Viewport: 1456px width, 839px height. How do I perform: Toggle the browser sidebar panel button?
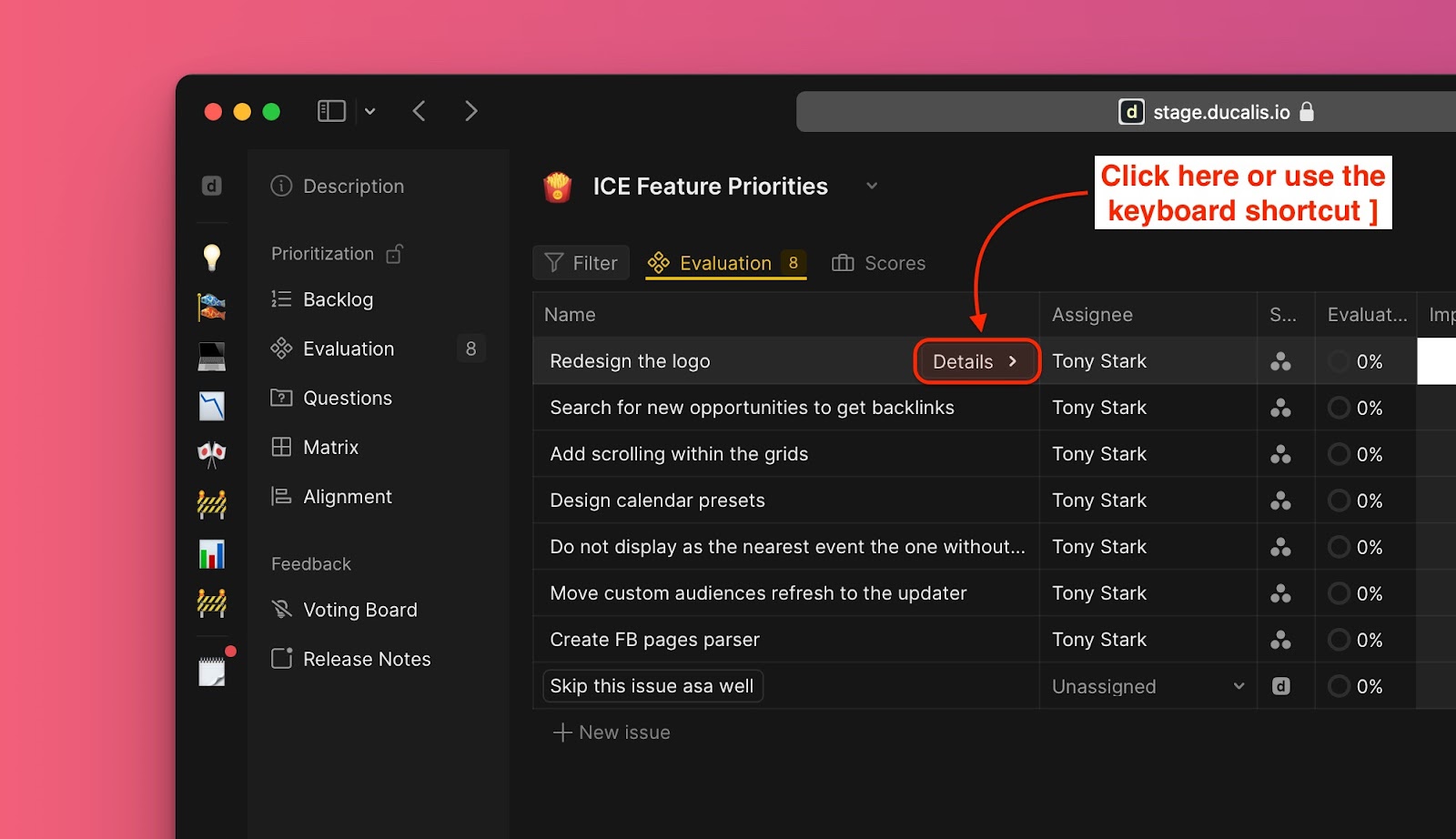point(331,111)
